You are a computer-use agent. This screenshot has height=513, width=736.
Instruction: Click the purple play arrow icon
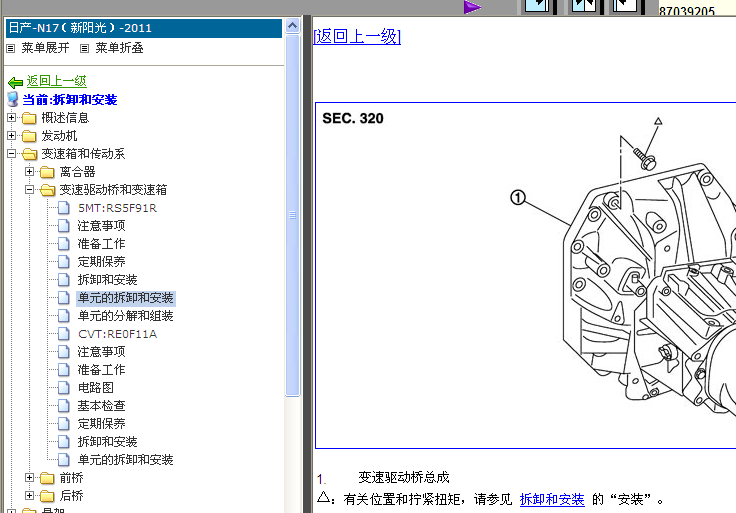pos(472,7)
